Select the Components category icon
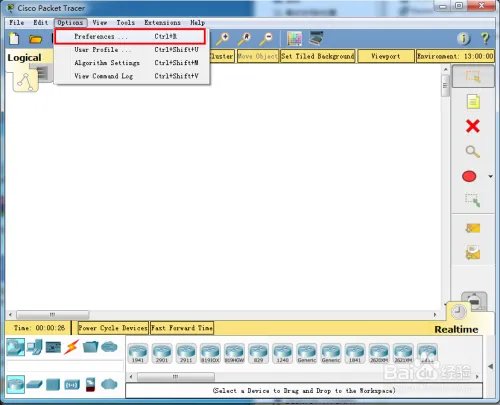 53,347
